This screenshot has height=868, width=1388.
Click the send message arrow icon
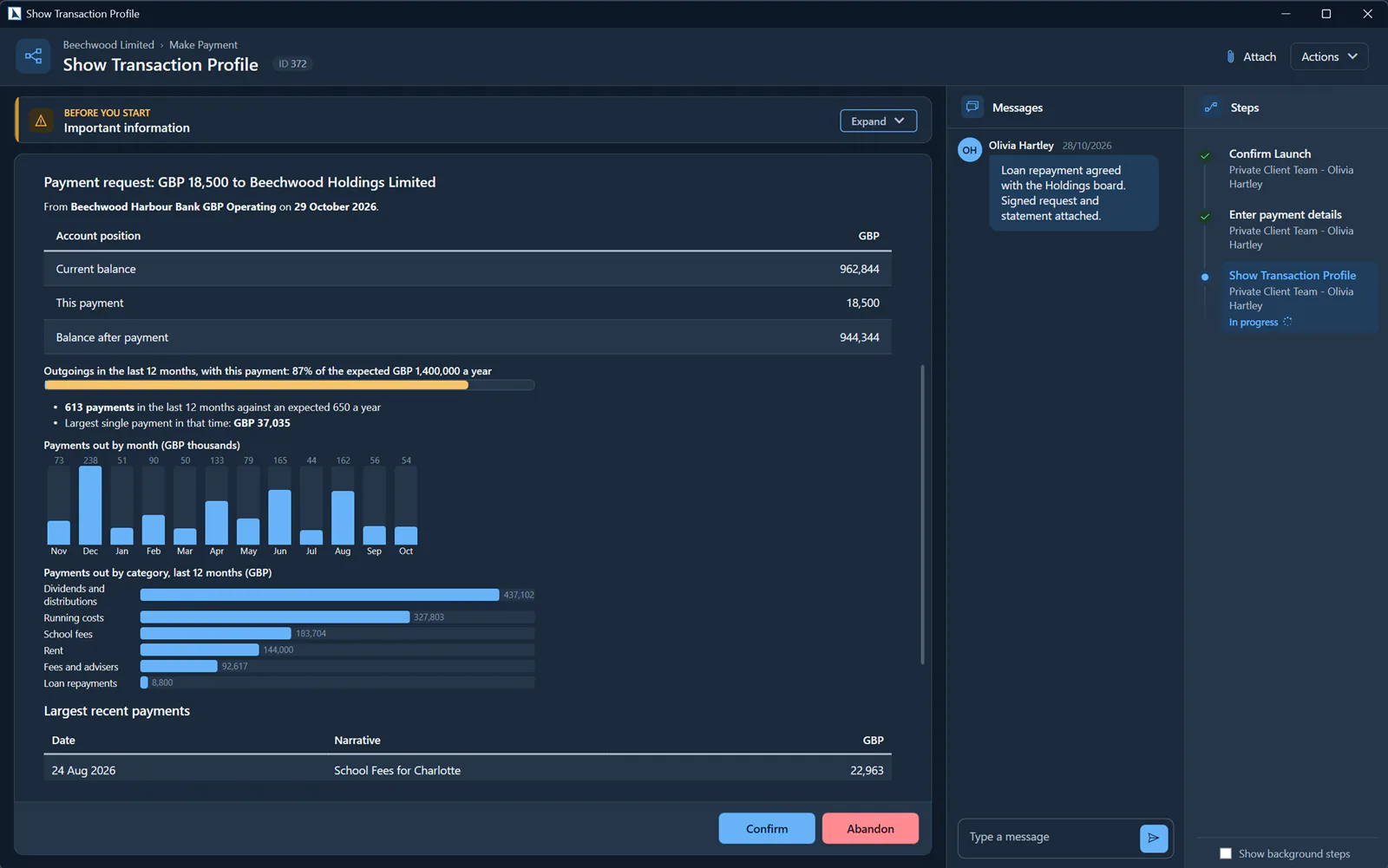(x=1154, y=838)
